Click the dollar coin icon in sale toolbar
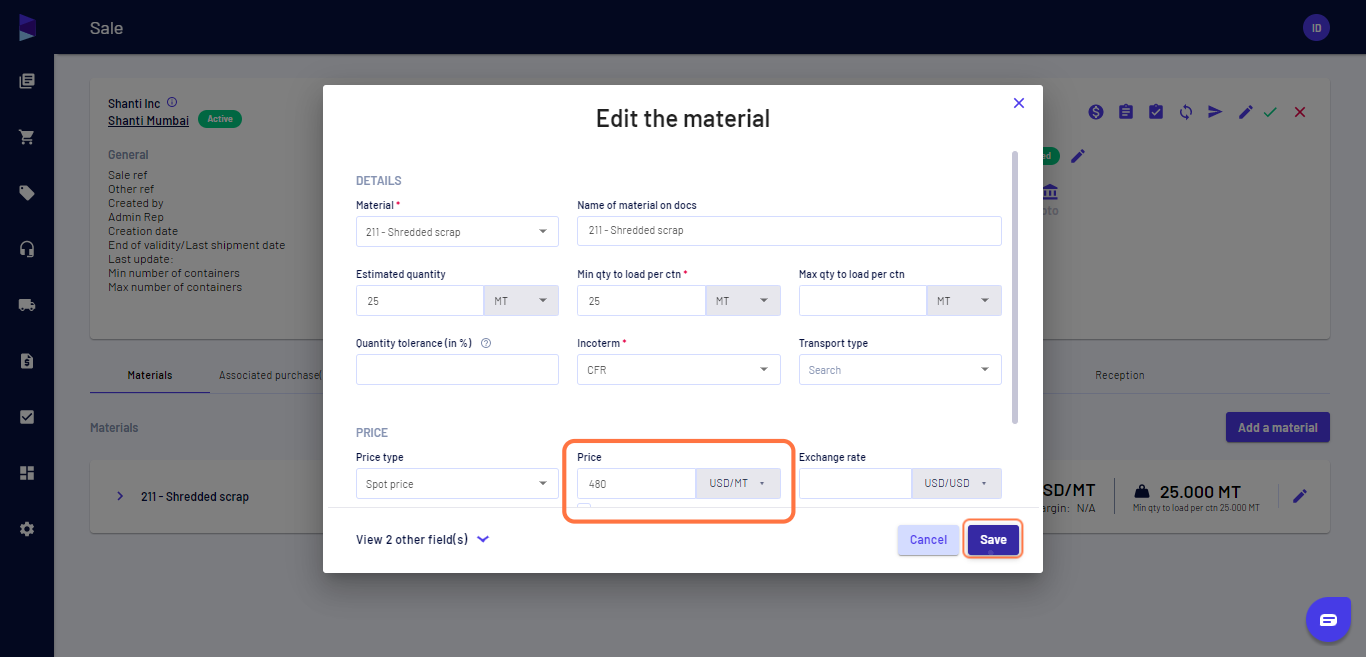 (x=1096, y=112)
